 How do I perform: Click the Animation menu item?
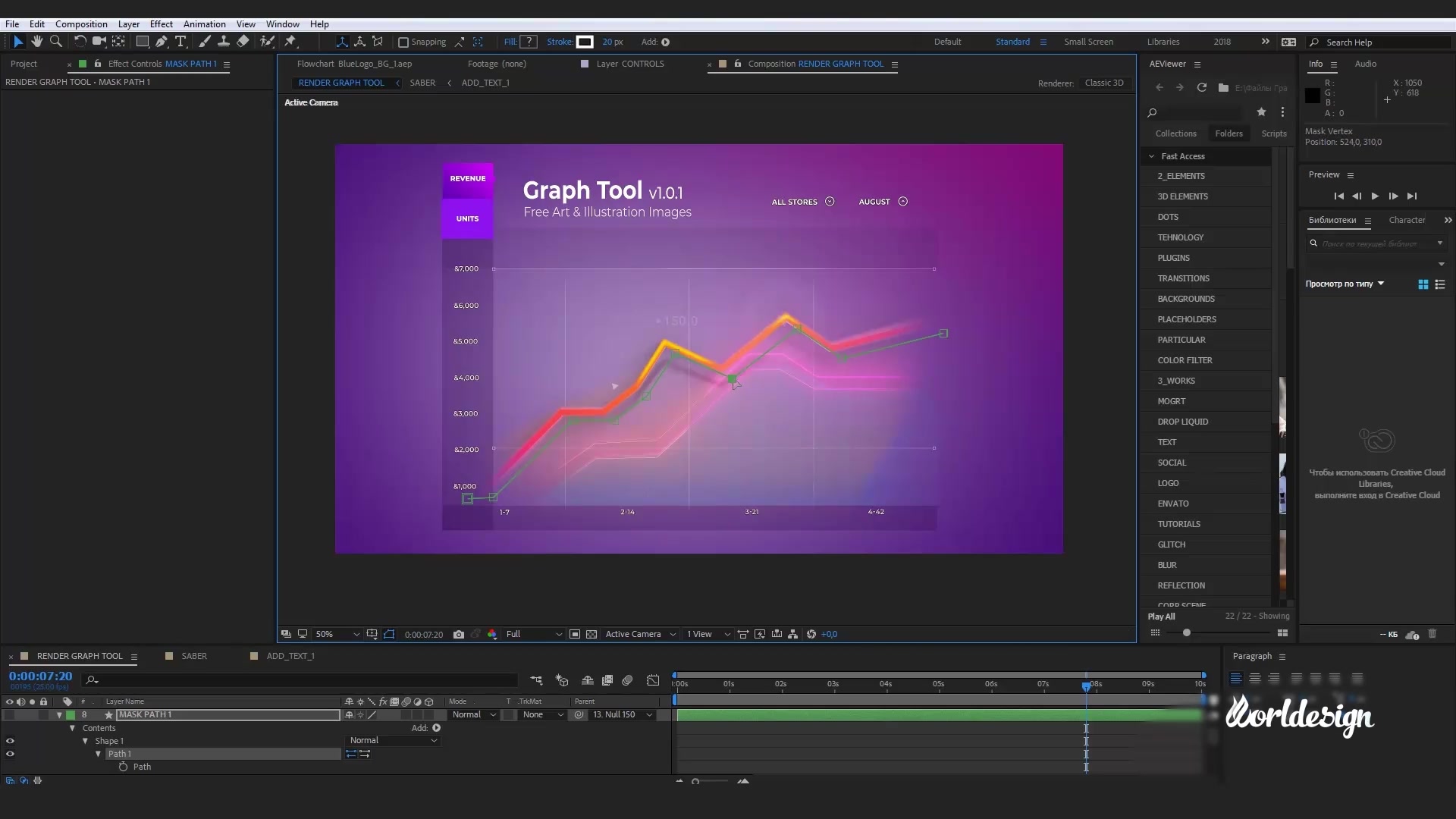(x=204, y=24)
